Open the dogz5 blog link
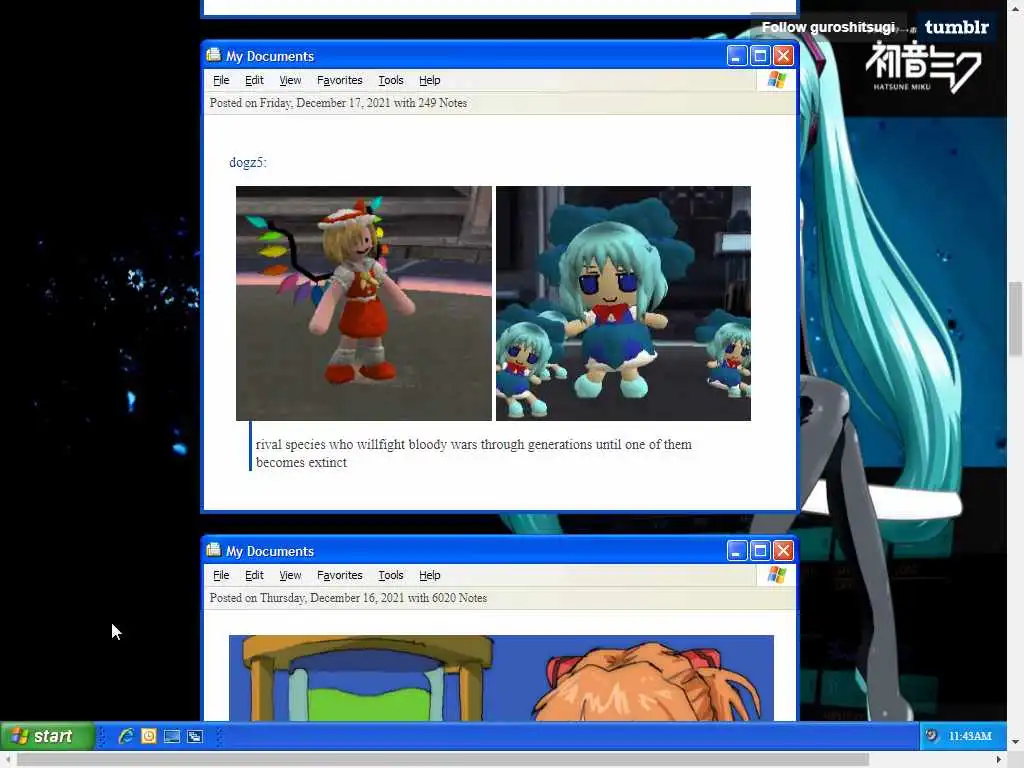Viewport: 1024px width, 768px height. click(x=248, y=163)
